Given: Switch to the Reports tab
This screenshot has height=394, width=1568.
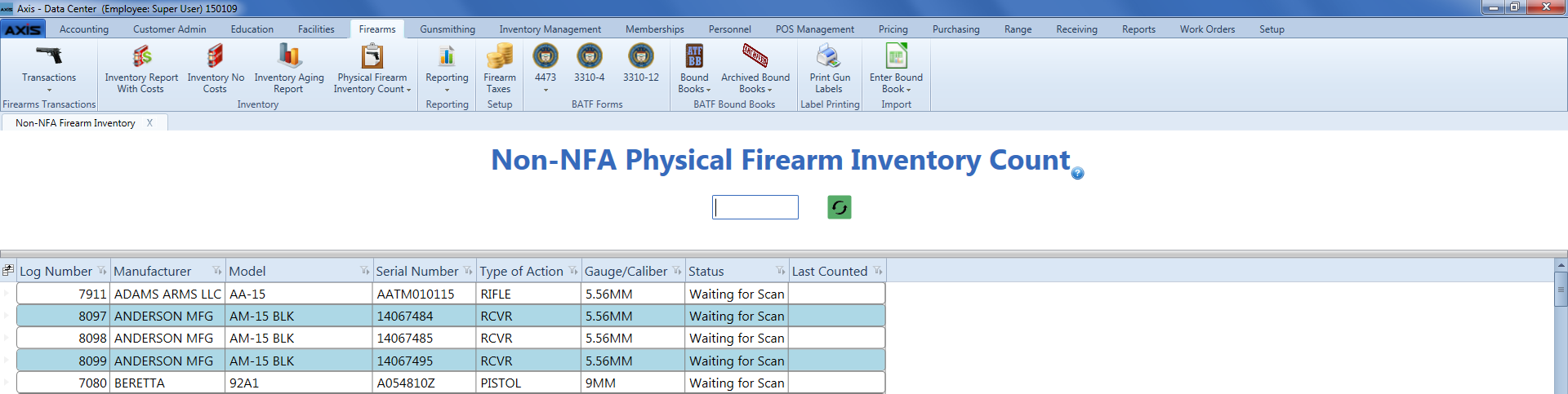Looking at the screenshot, I should click(1138, 29).
